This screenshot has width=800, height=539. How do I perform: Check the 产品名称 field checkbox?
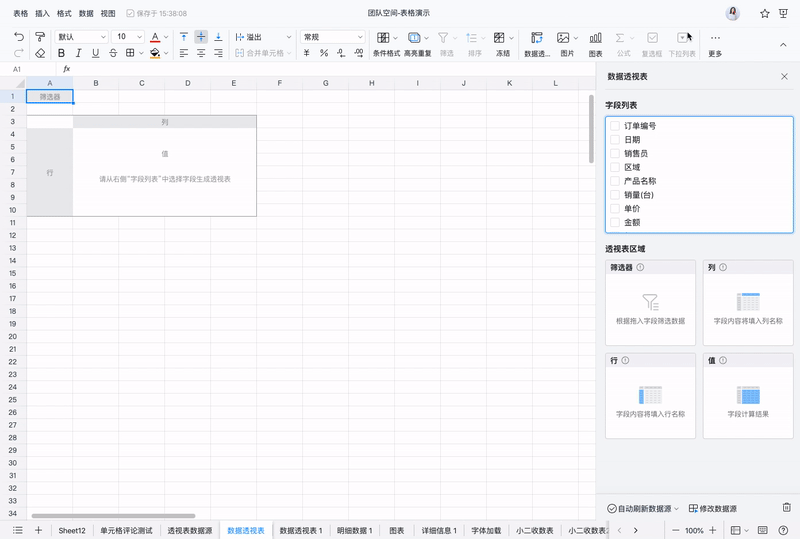click(615, 181)
